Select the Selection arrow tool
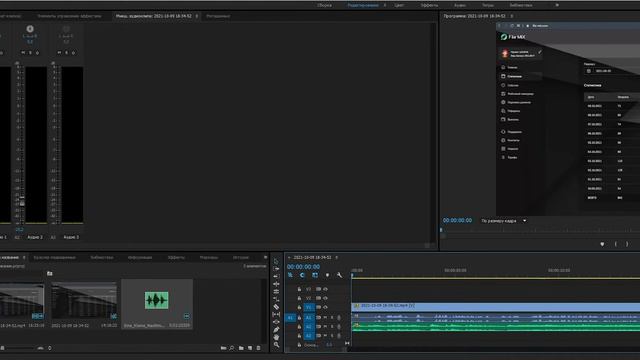640x360 pixels. tap(276, 261)
